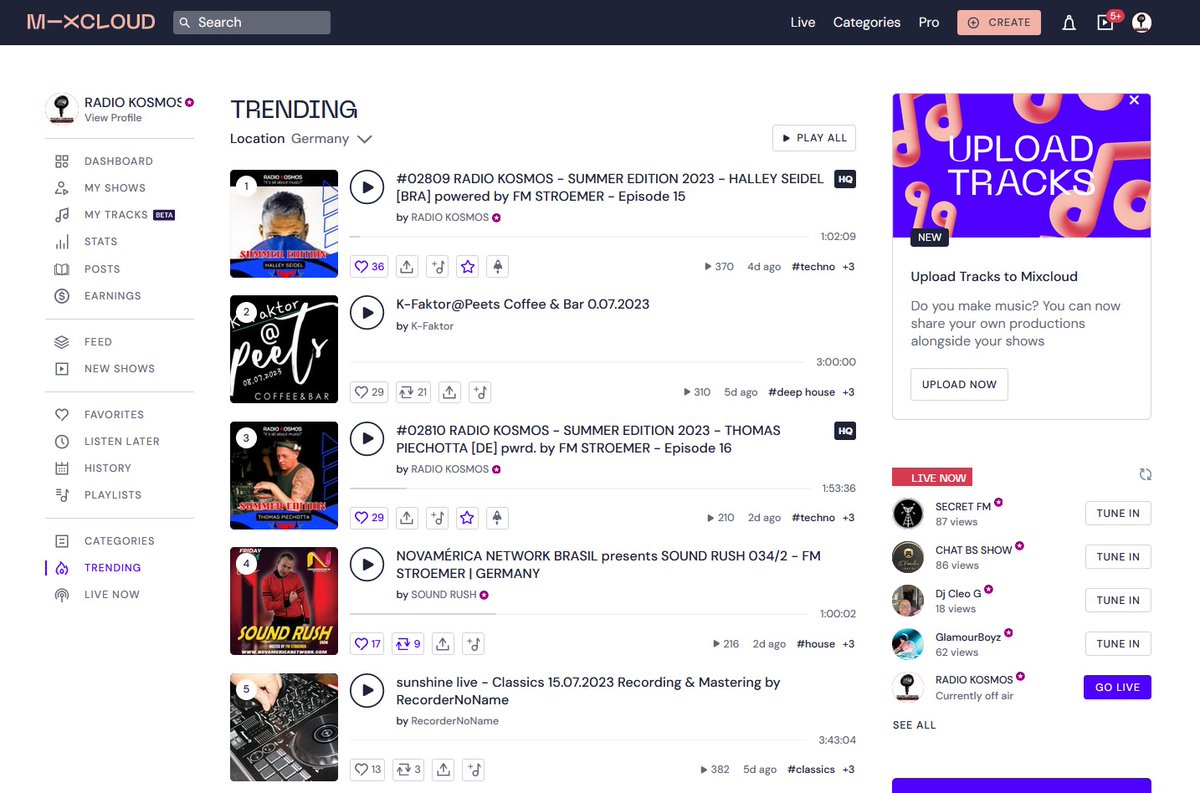Share the Sound Rush 034/2 show

click(x=444, y=644)
